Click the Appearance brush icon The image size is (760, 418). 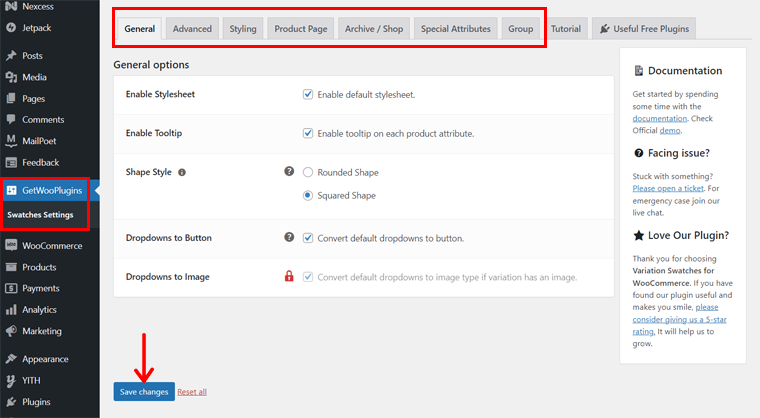11,359
